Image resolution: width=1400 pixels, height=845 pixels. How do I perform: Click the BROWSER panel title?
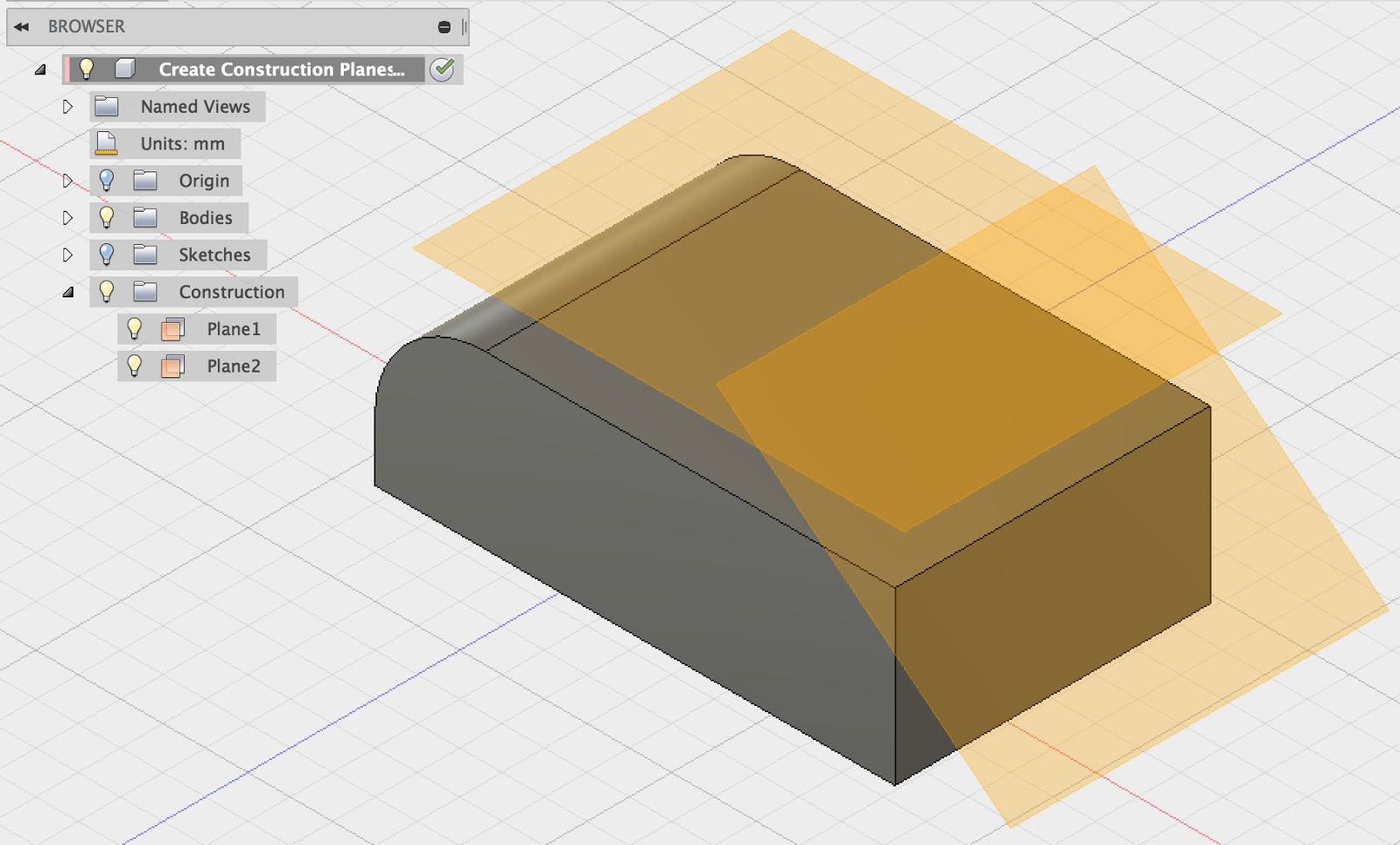87,27
